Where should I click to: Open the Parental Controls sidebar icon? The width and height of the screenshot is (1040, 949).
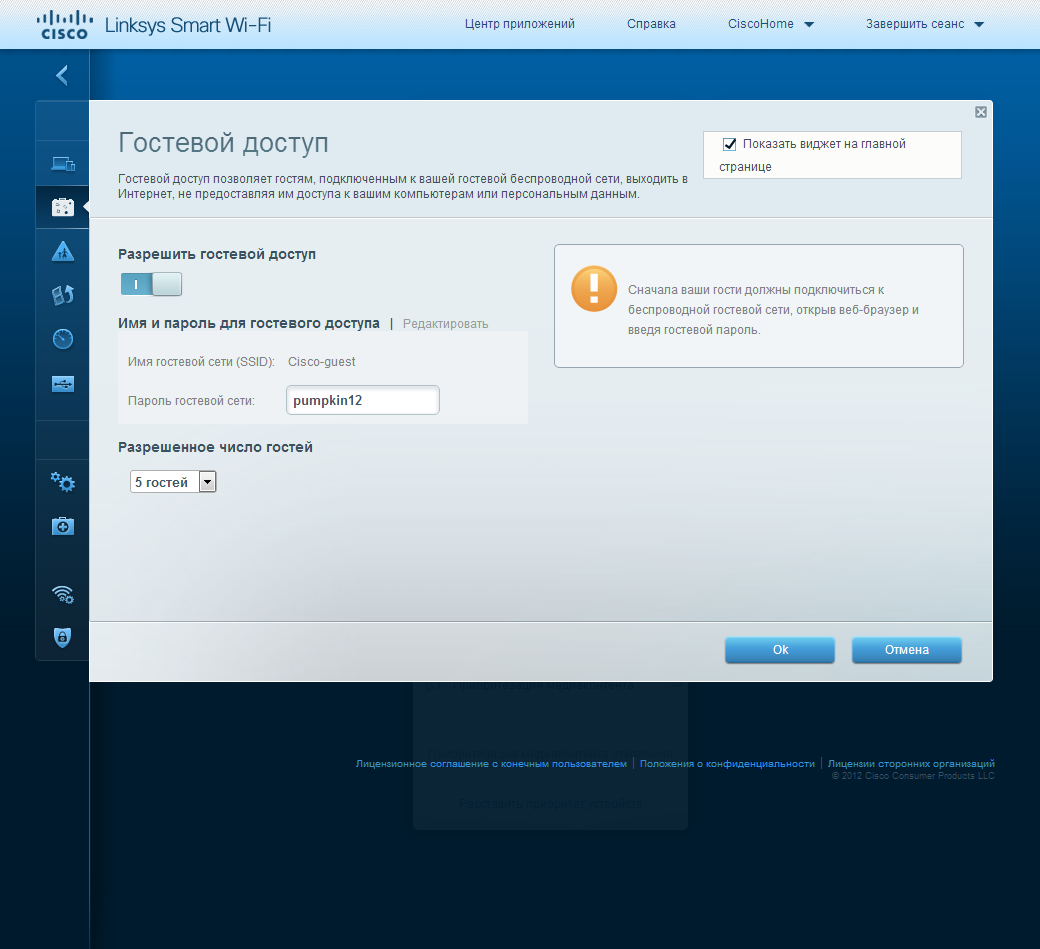coord(63,251)
